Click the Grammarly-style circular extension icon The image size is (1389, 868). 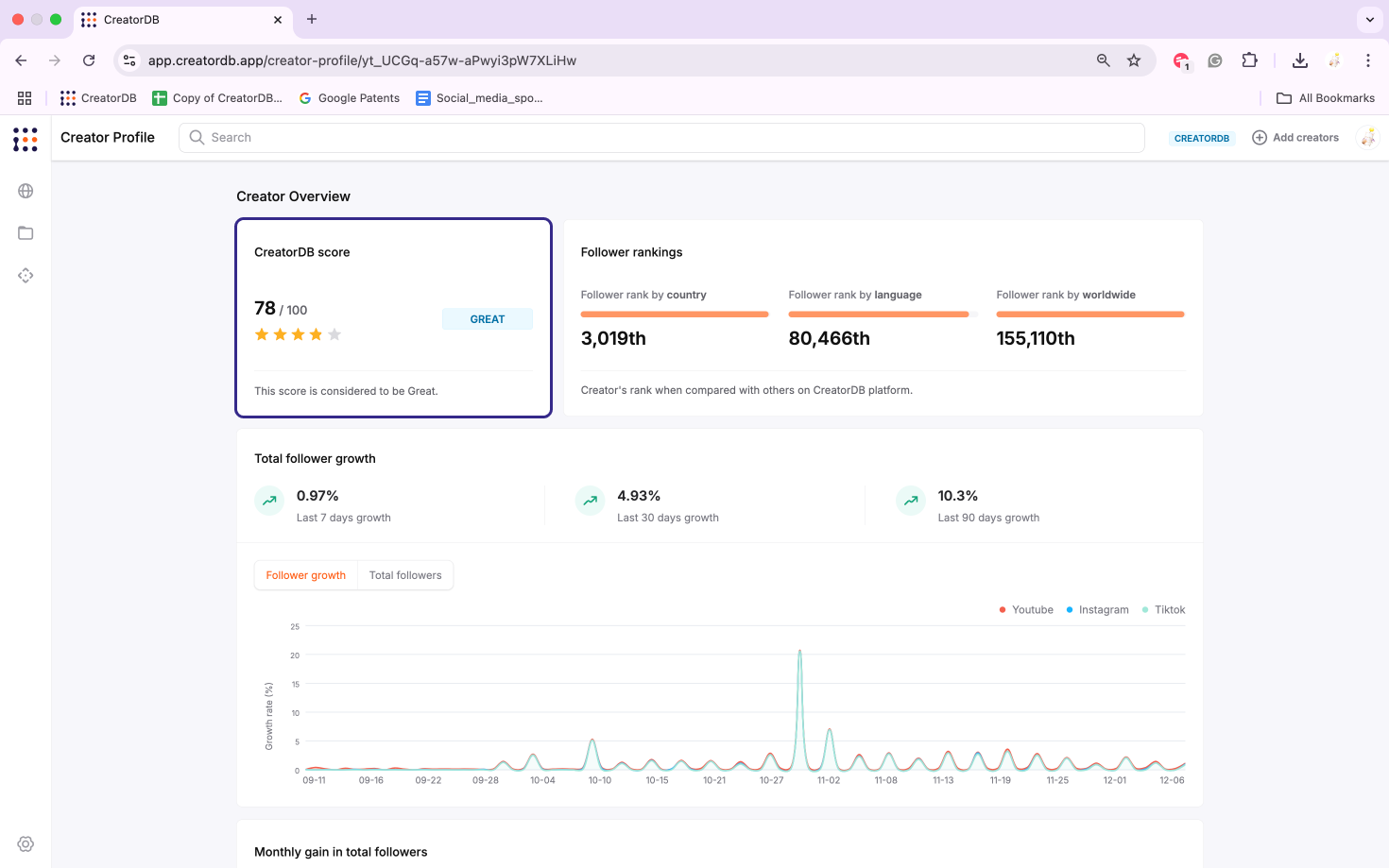pos(1215,60)
